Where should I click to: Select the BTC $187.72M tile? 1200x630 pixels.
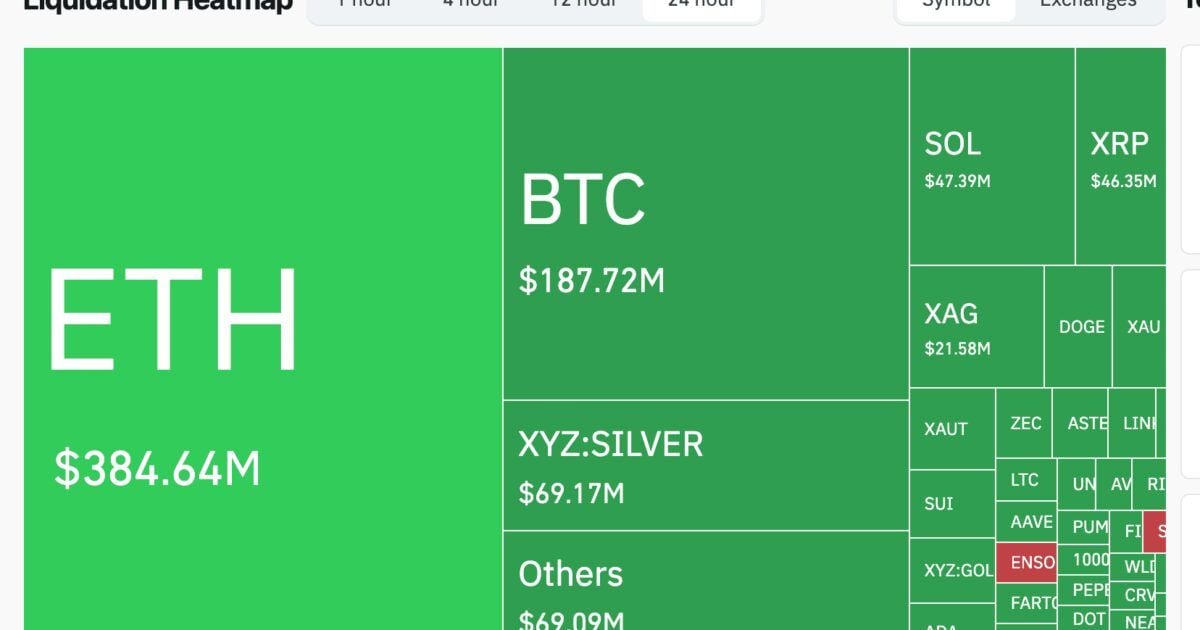coord(705,225)
